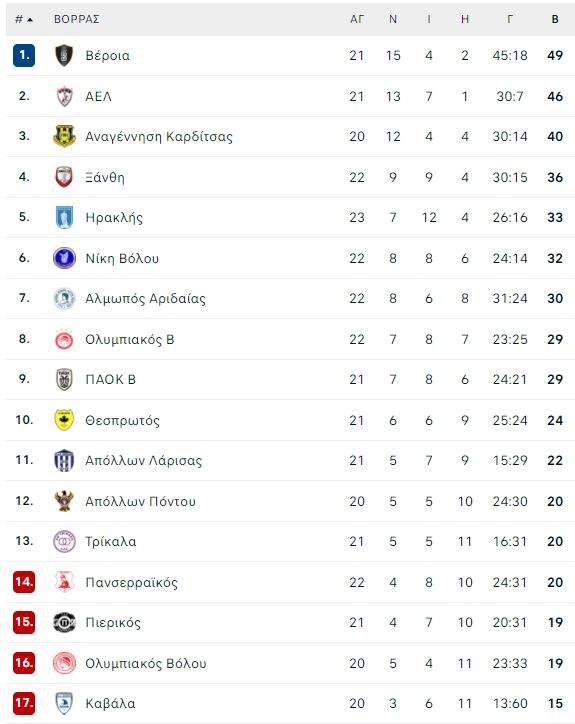Open the ΠΑΟΚ Β crest icon
The height and width of the screenshot is (724, 575).
[x=64, y=380]
